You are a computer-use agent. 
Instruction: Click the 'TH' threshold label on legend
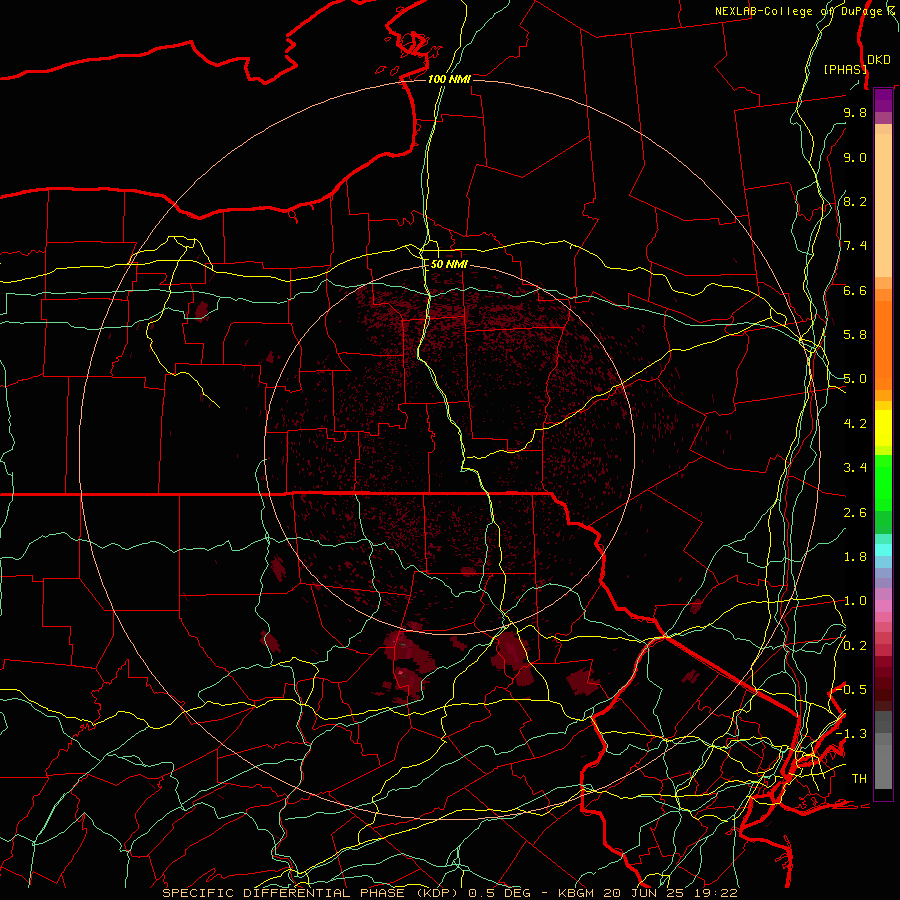click(x=859, y=779)
